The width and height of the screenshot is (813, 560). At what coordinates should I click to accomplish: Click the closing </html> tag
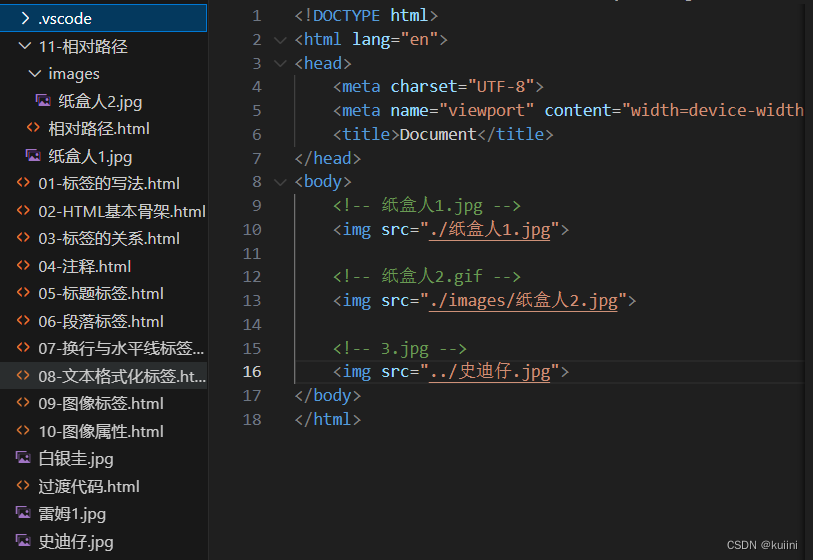click(328, 419)
